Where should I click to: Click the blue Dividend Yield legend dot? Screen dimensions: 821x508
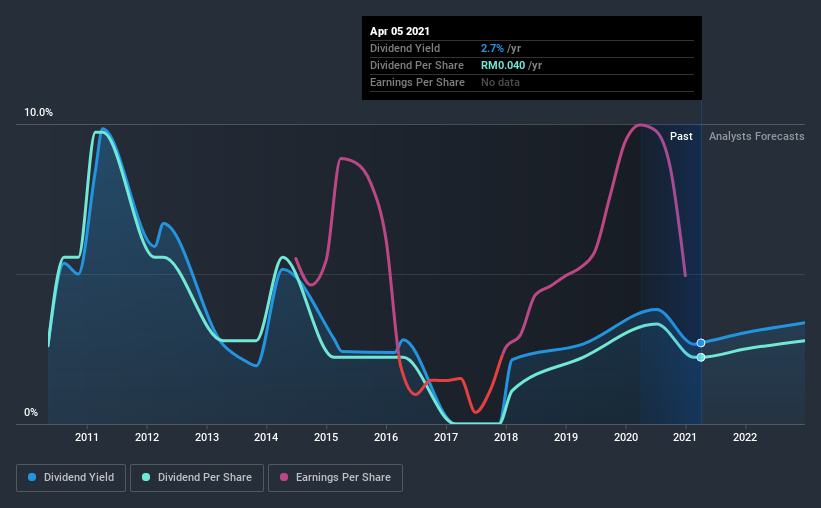point(32,477)
